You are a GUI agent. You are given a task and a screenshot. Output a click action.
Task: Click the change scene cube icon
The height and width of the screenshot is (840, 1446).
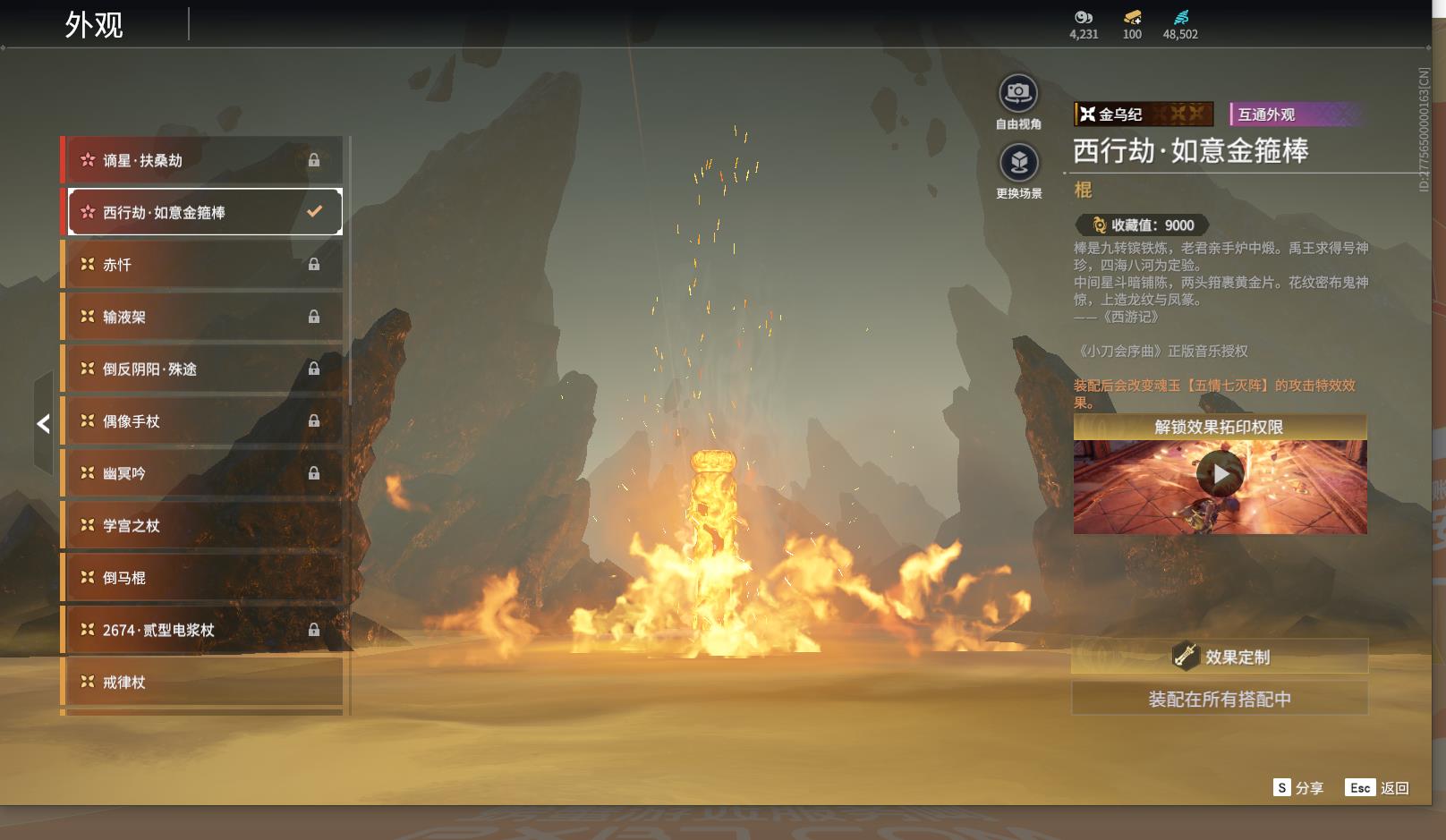click(x=1017, y=163)
